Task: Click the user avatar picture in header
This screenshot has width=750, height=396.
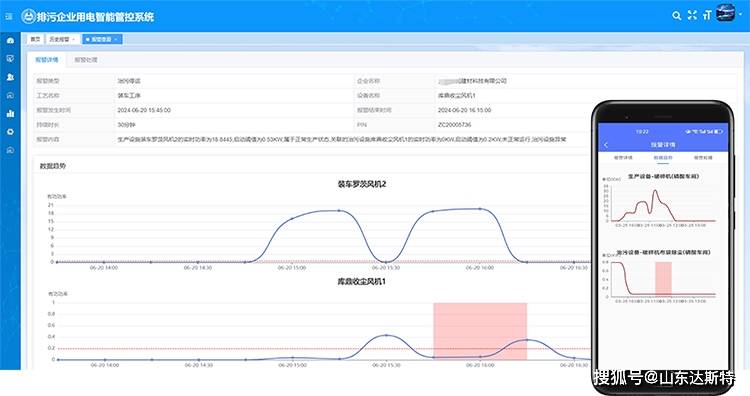Action: (x=725, y=13)
